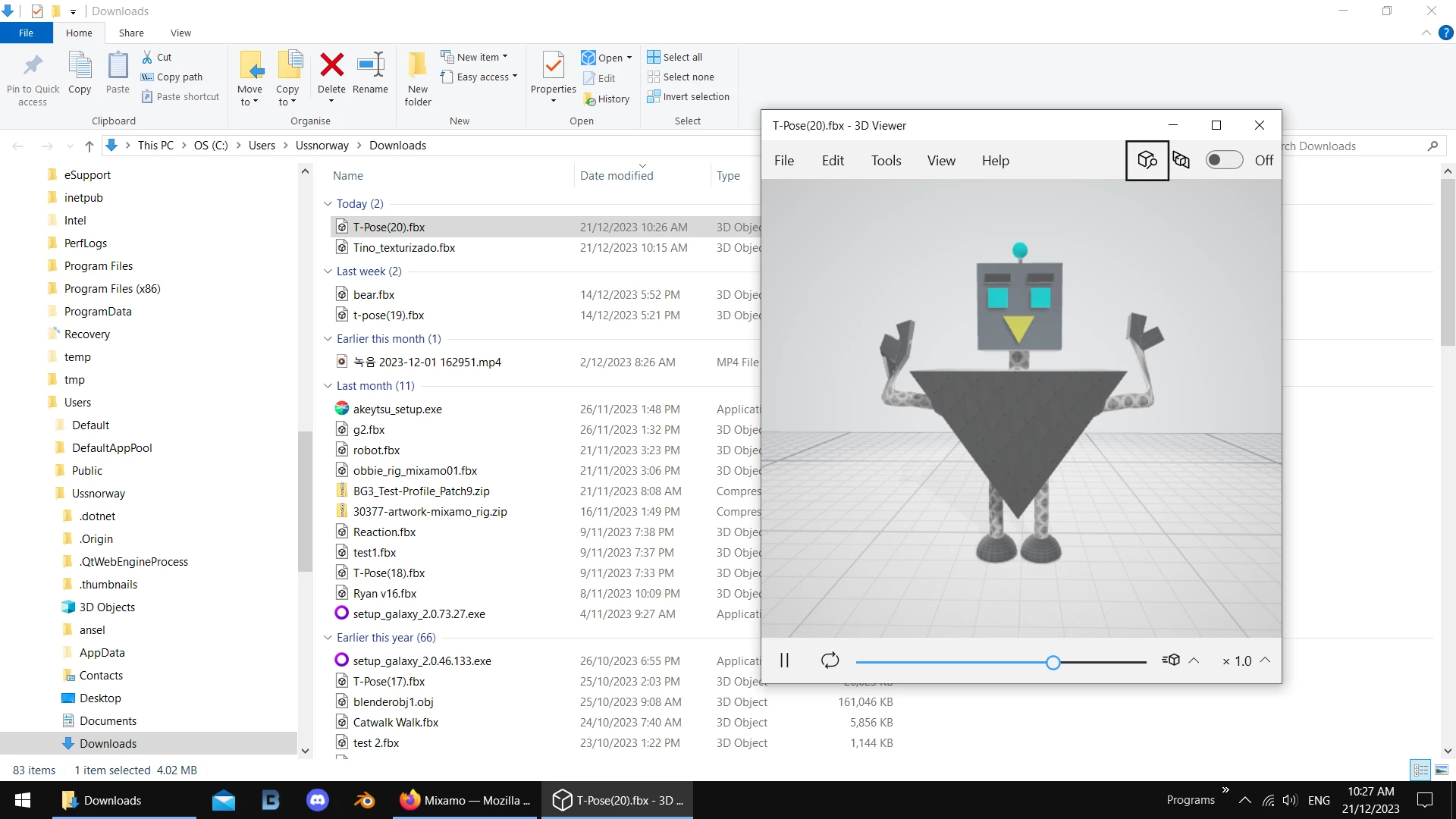Select the robot.fbx file
This screenshot has height=819, width=1456.
point(376,450)
